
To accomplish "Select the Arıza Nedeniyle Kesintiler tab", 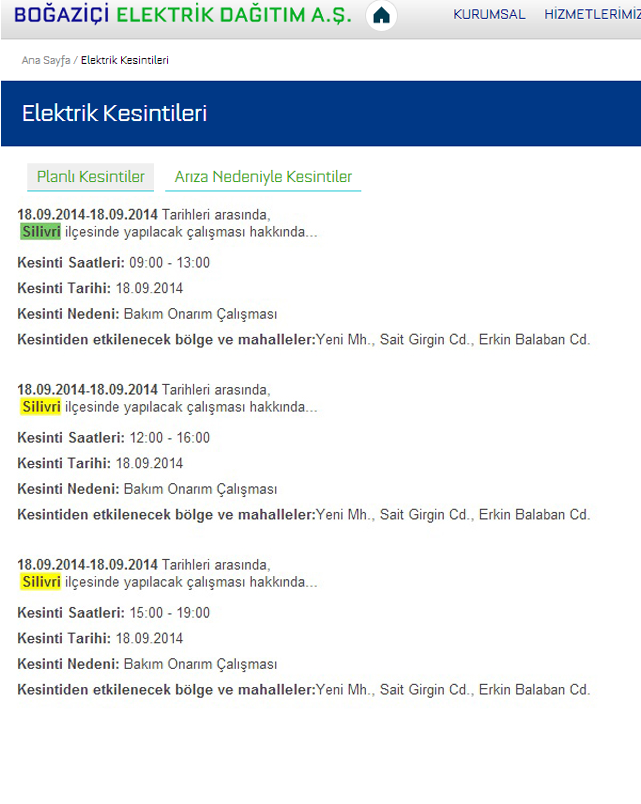I will 263,177.
